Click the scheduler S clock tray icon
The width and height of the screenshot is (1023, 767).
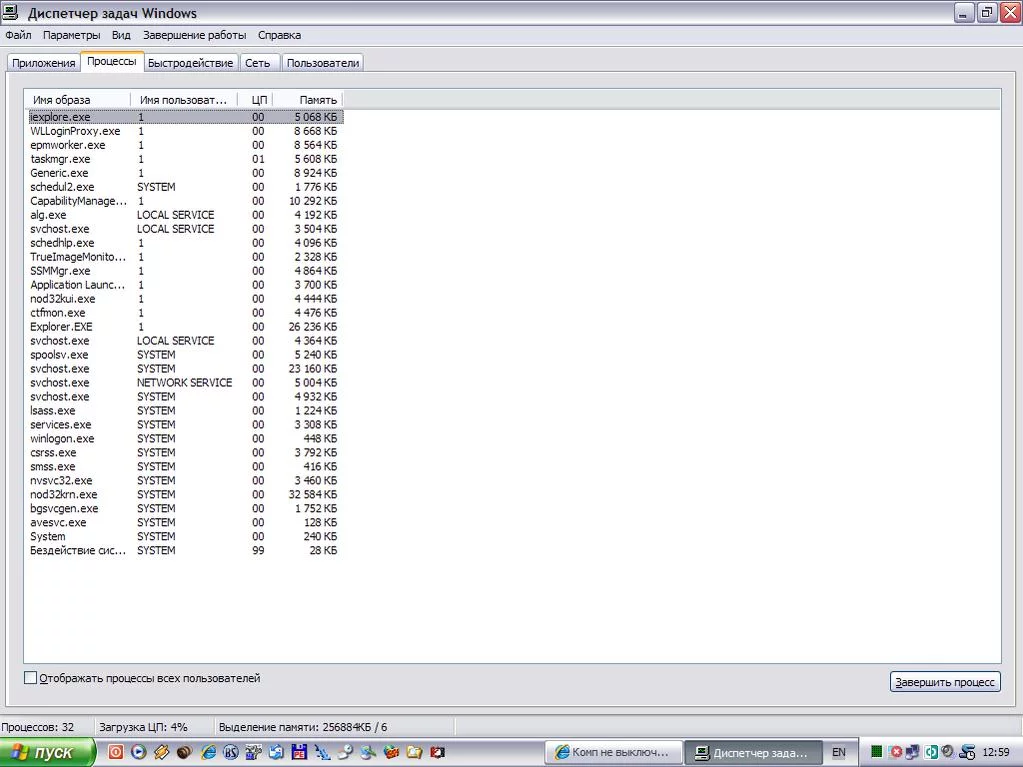coord(967,752)
